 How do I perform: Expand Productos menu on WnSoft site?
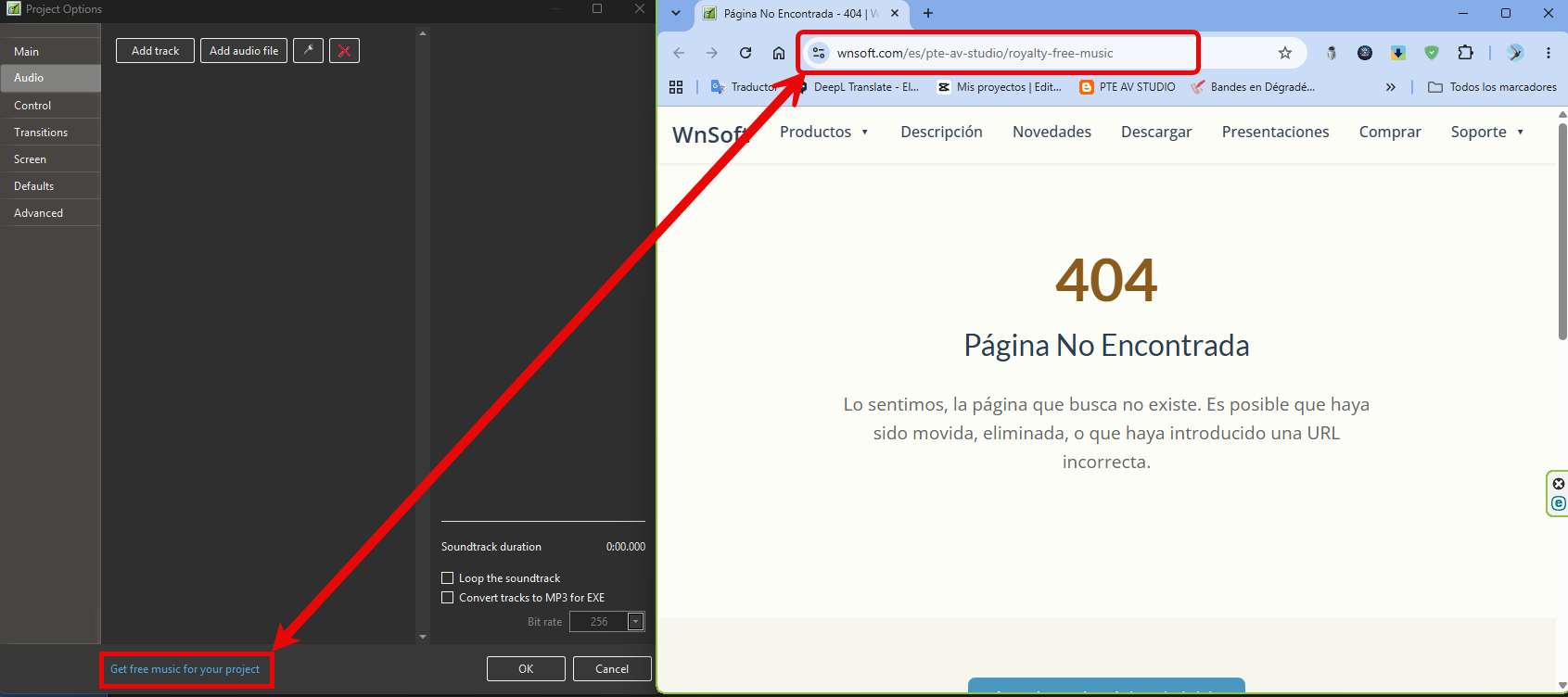[x=823, y=132]
